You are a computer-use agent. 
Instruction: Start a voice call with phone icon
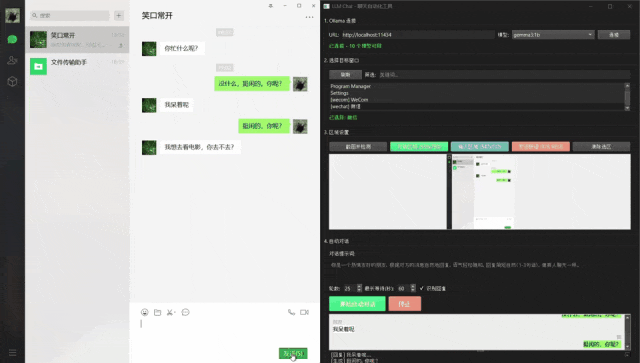[291, 312]
